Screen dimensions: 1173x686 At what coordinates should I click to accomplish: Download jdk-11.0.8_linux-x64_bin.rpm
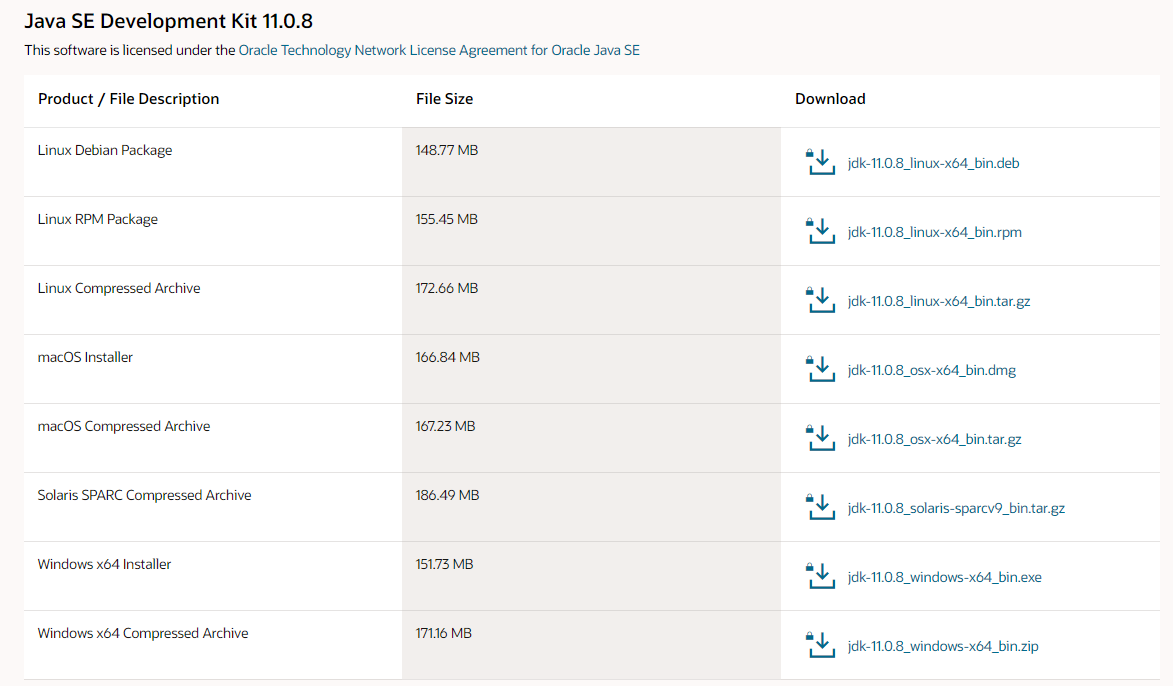click(934, 232)
